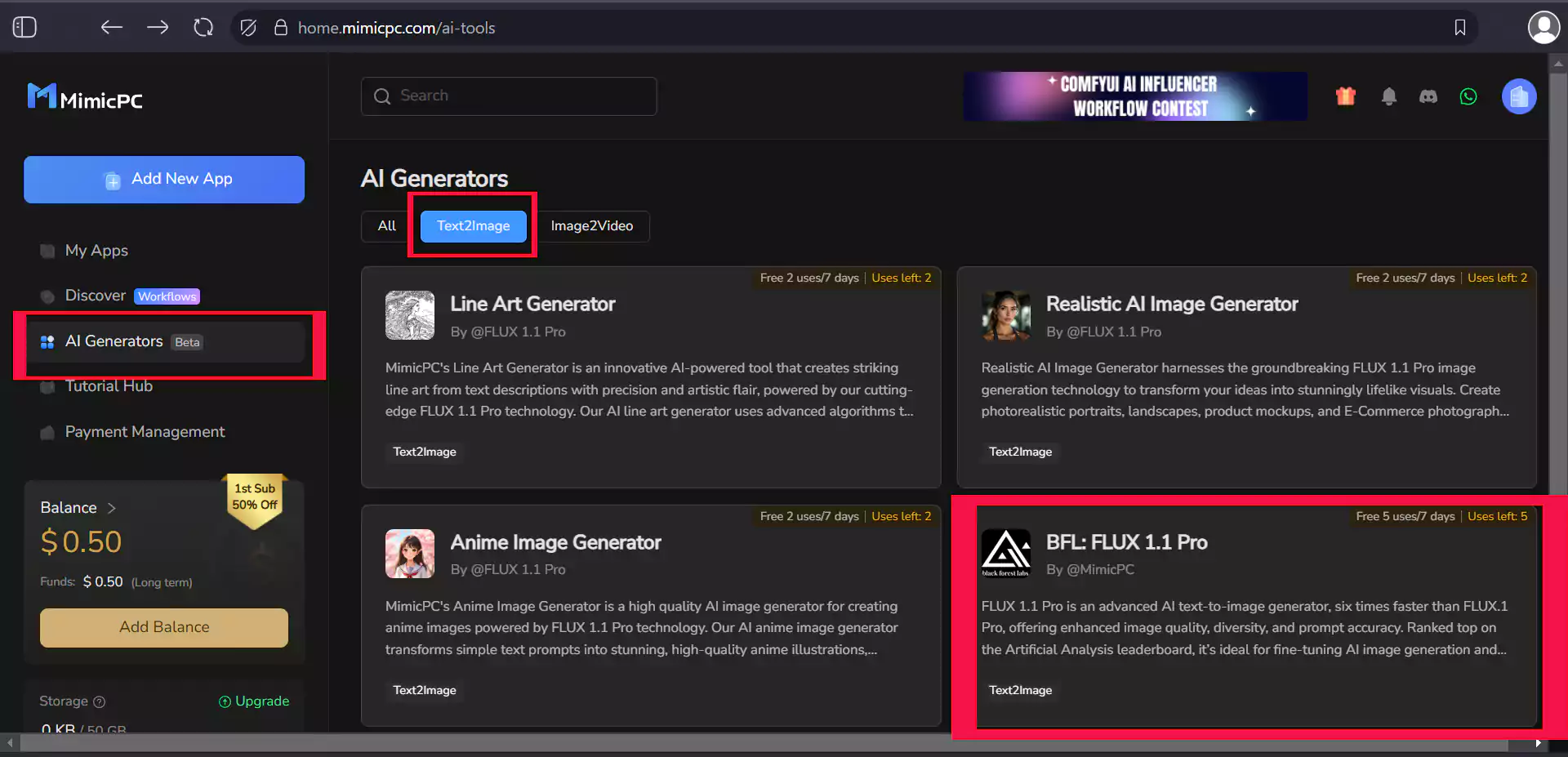The height and width of the screenshot is (757, 1568).
Task: Open notifications bell
Action: point(1388,96)
